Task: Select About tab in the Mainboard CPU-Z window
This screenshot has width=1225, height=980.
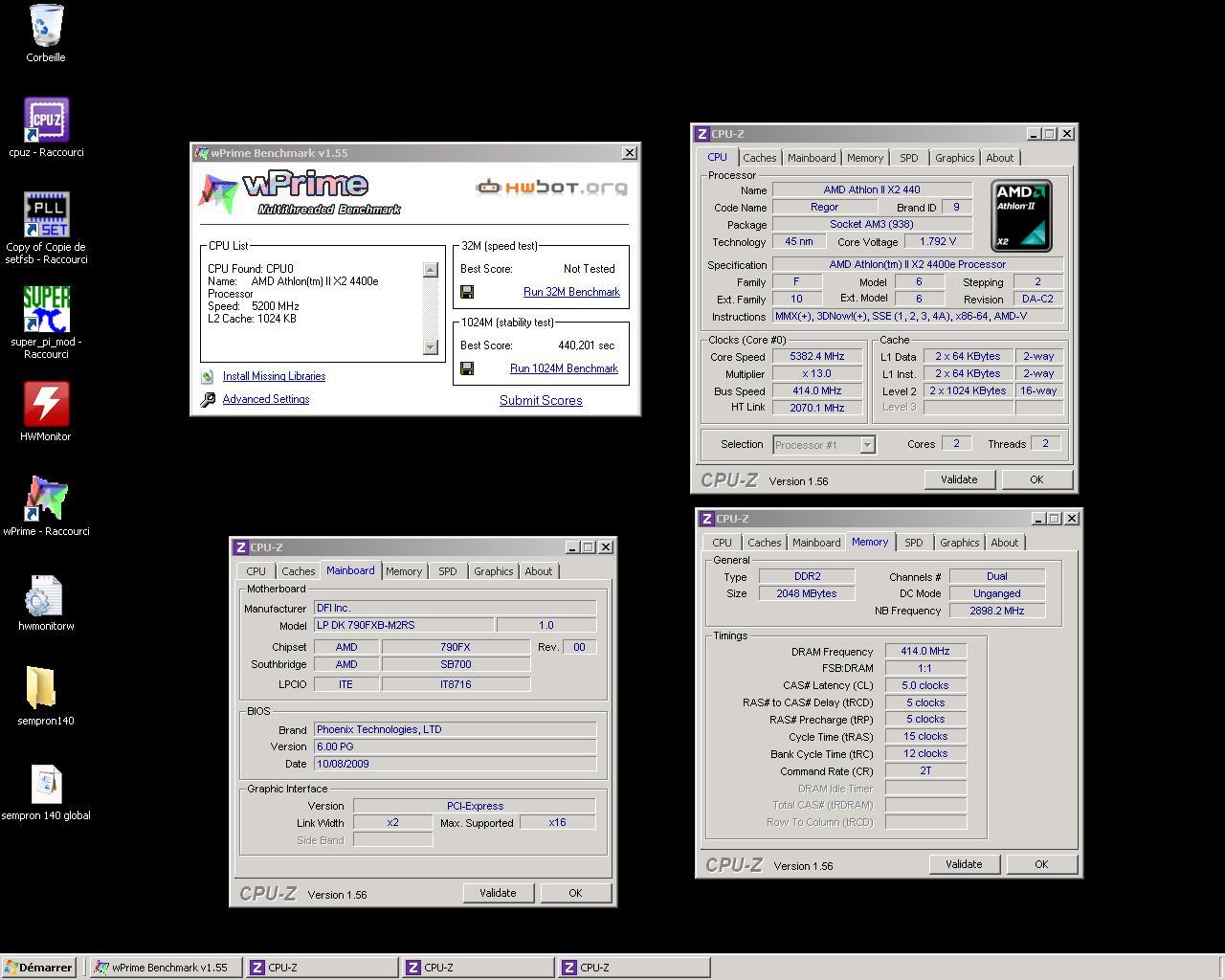Action: point(539,571)
